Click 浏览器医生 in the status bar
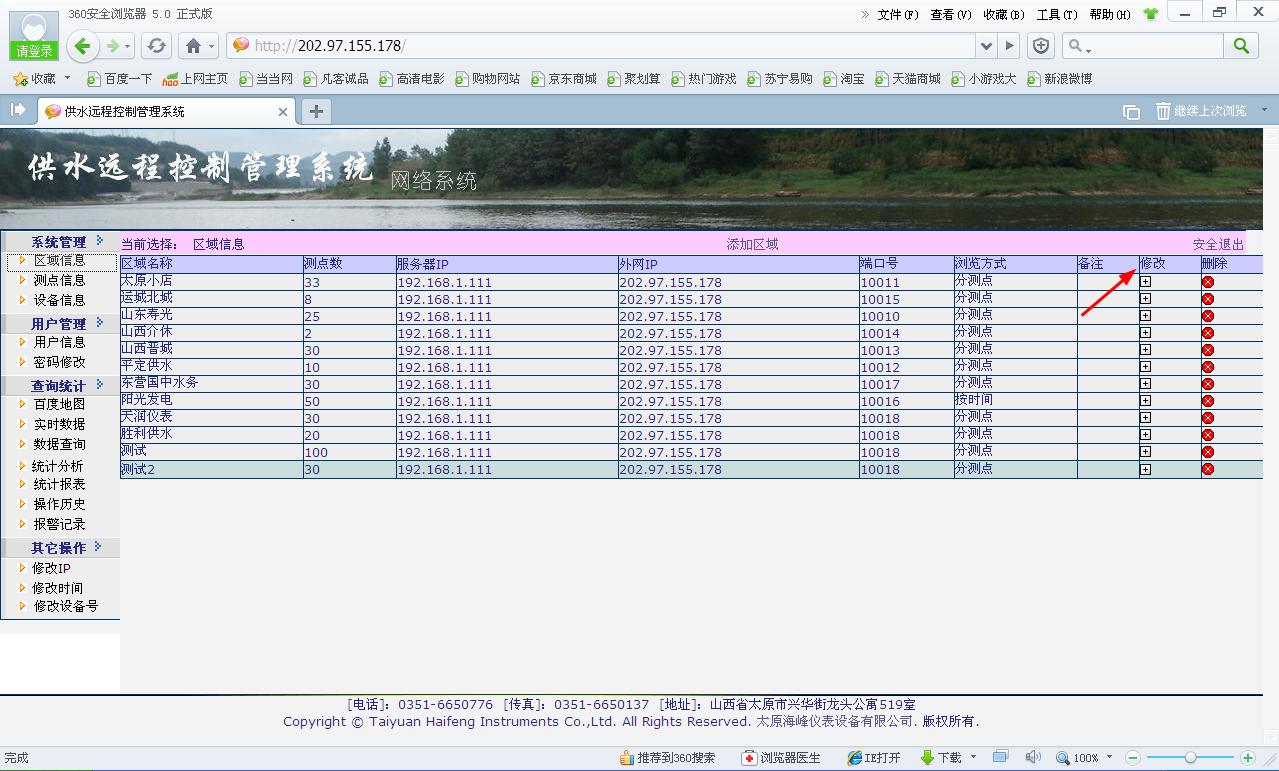The width and height of the screenshot is (1279, 771). 782,758
